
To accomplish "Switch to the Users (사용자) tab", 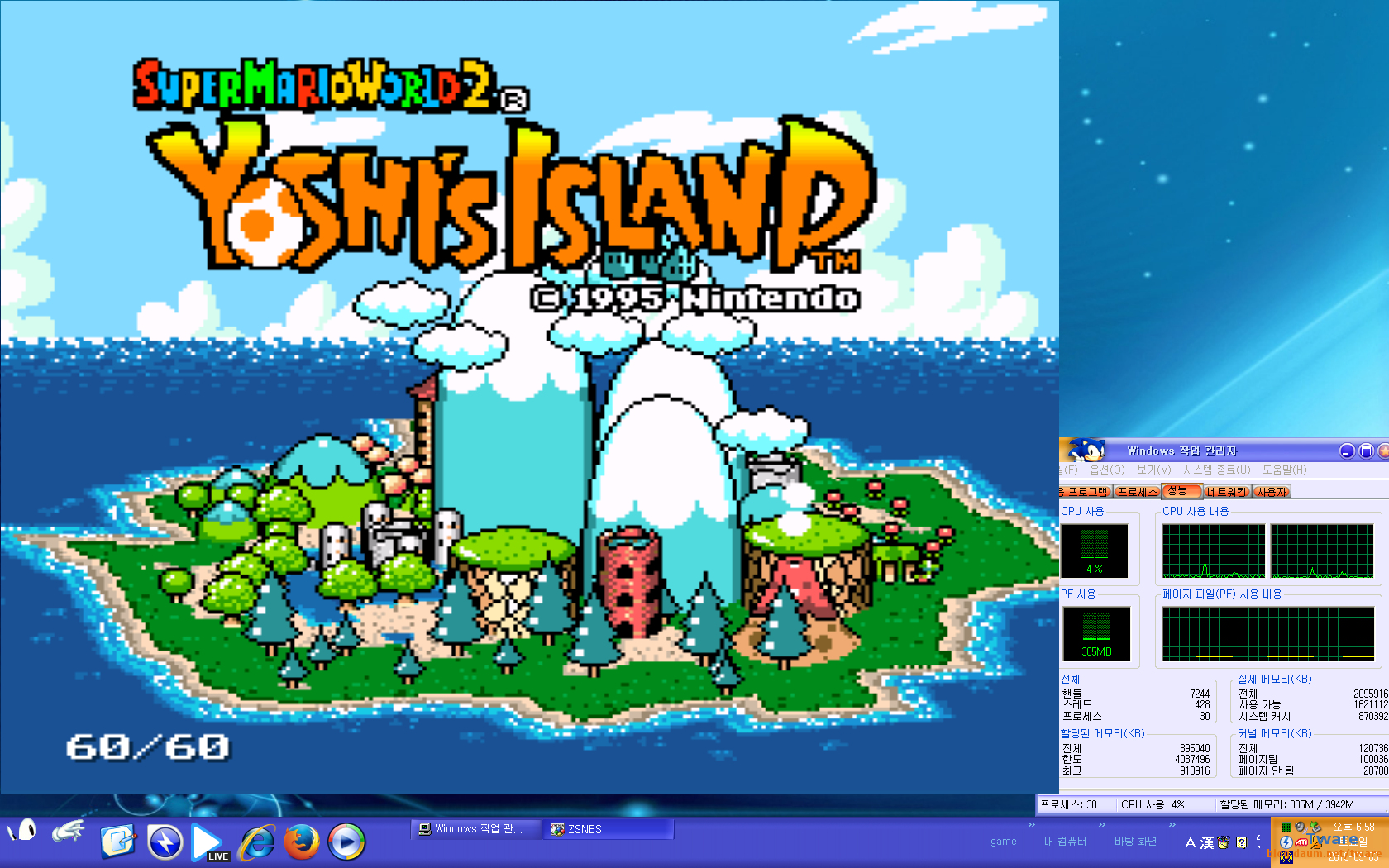I will (1272, 492).
